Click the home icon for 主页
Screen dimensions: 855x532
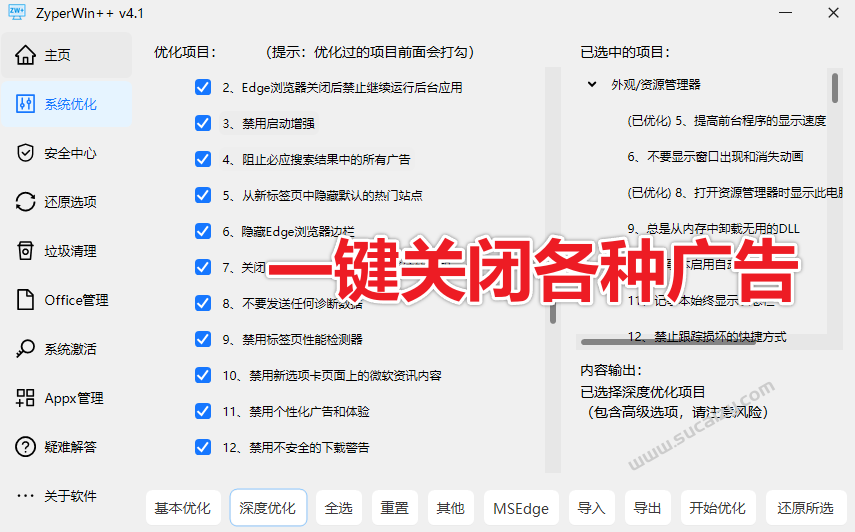click(x=26, y=55)
